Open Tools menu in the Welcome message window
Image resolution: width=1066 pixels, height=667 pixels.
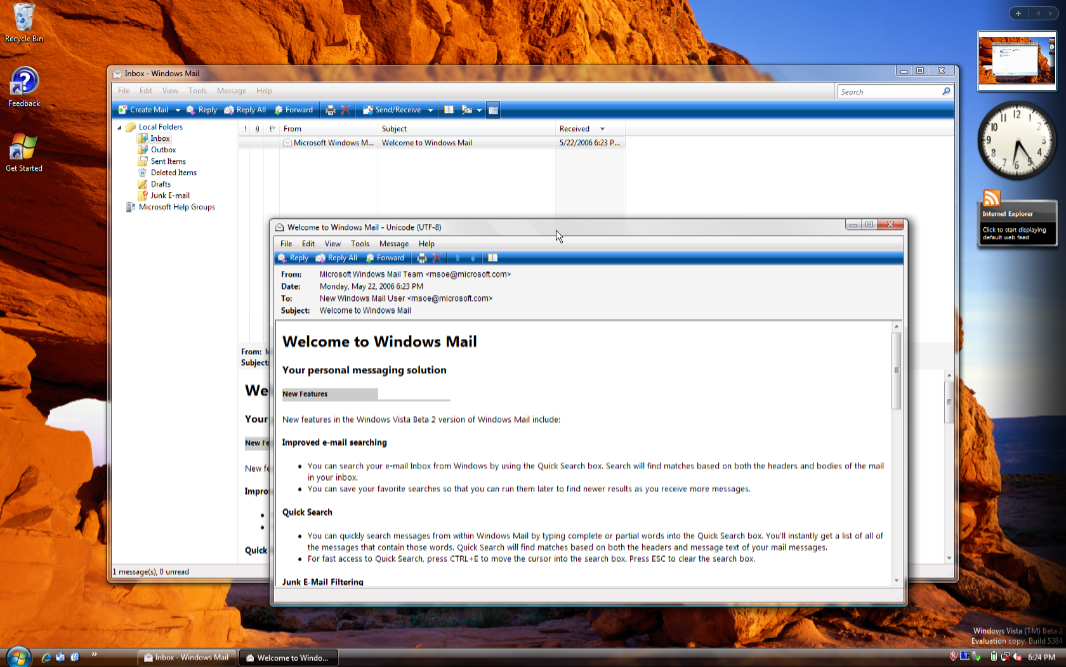coord(360,243)
